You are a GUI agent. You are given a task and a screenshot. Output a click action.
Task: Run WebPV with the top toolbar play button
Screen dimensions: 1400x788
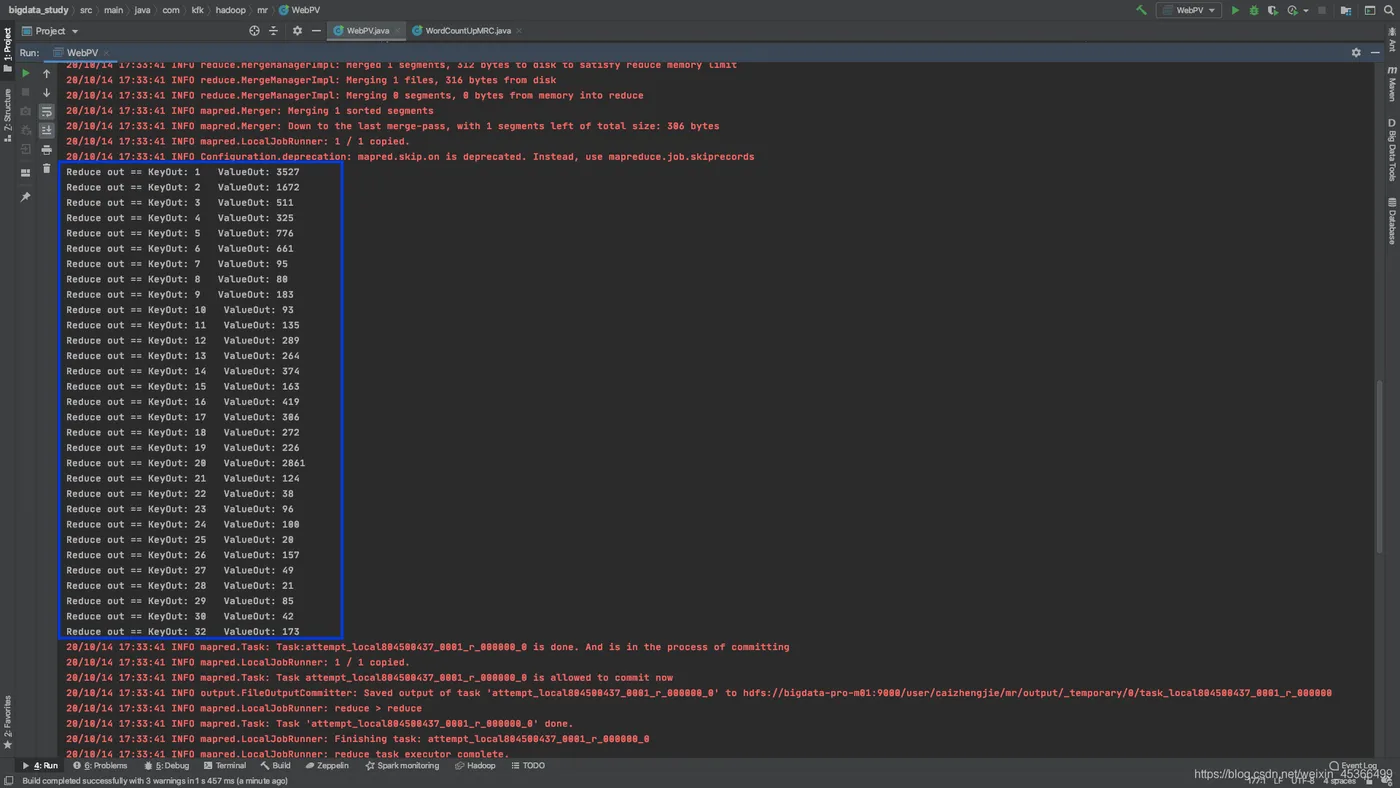[x=1235, y=10]
